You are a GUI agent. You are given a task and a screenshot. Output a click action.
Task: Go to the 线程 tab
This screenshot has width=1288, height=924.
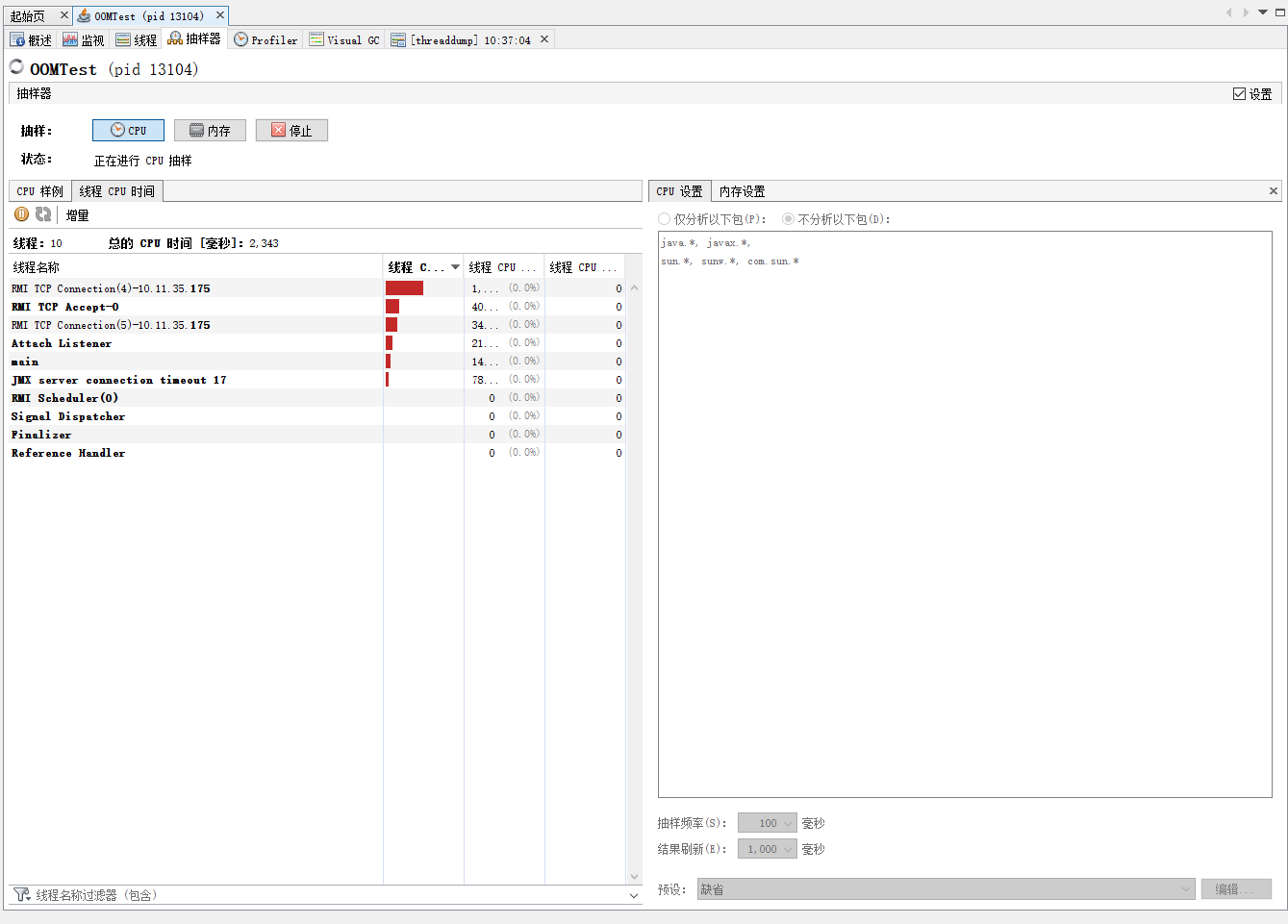137,39
